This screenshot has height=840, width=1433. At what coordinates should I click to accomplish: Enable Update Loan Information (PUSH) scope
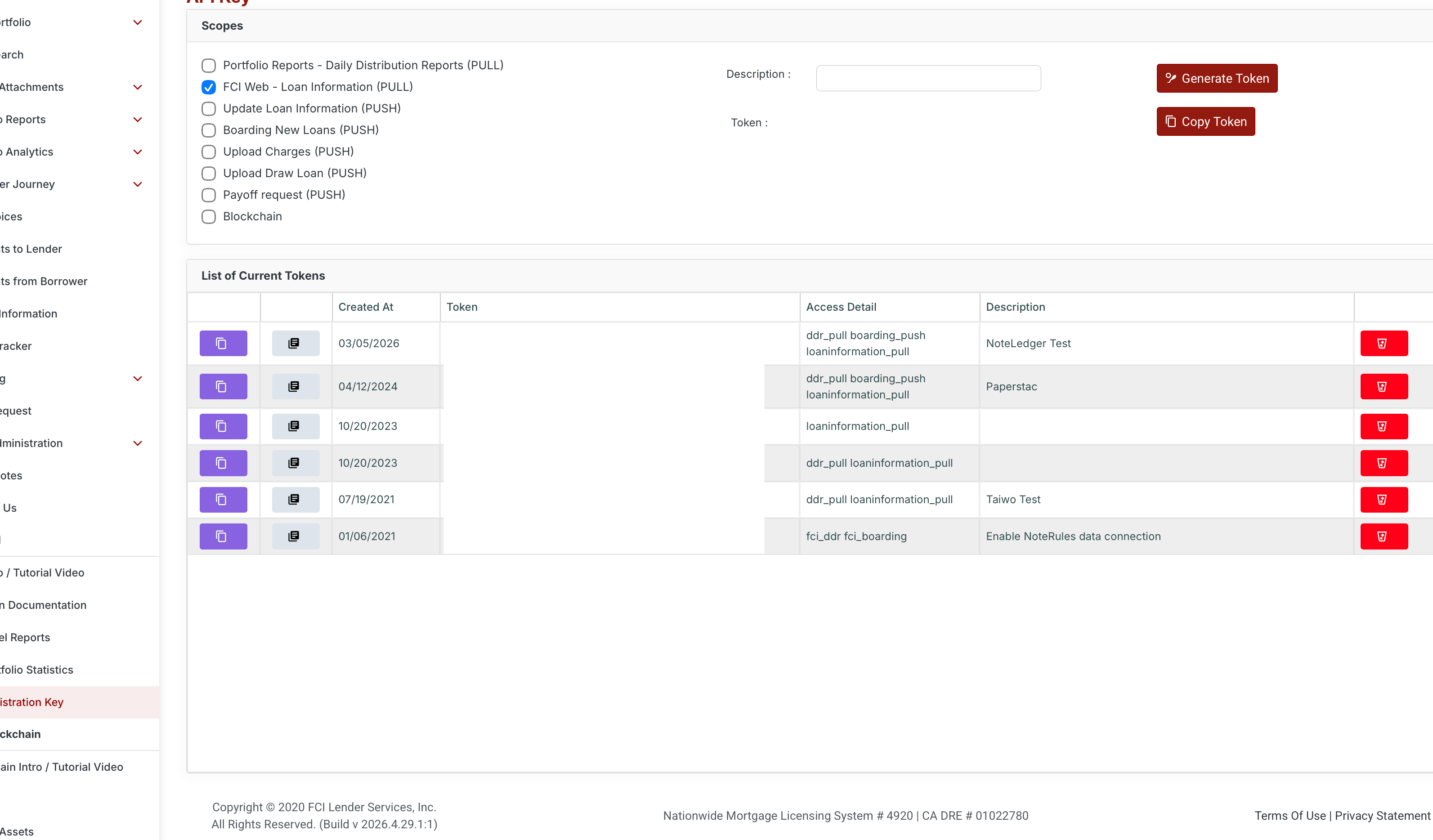pos(209,108)
